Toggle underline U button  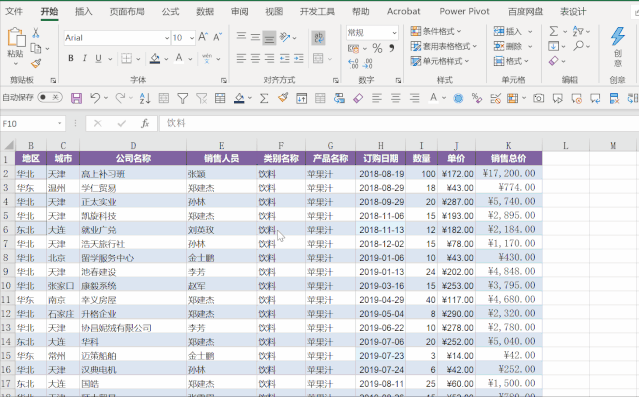coord(98,59)
